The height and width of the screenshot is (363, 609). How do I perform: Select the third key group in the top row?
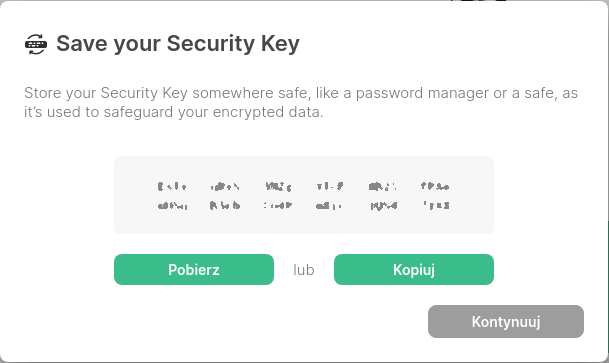278,187
